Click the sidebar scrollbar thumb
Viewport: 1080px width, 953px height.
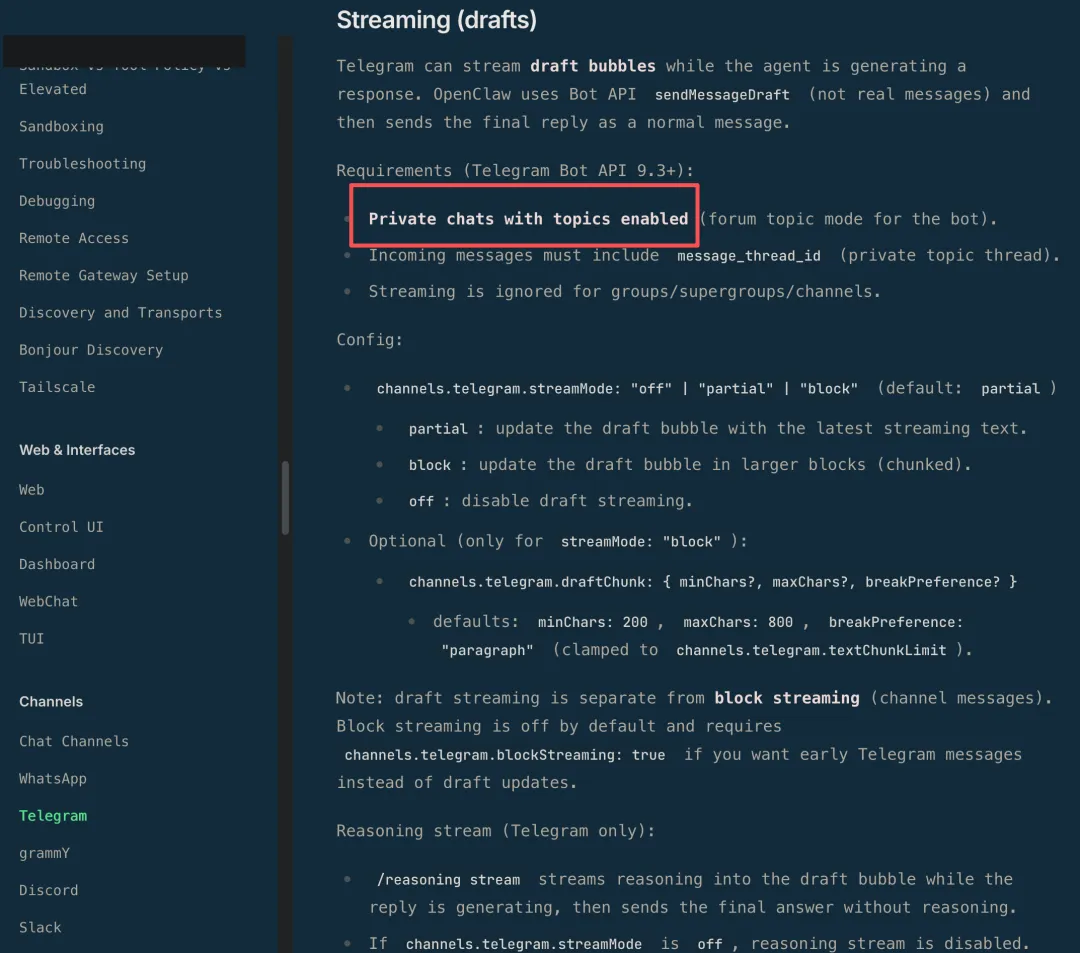click(x=285, y=497)
